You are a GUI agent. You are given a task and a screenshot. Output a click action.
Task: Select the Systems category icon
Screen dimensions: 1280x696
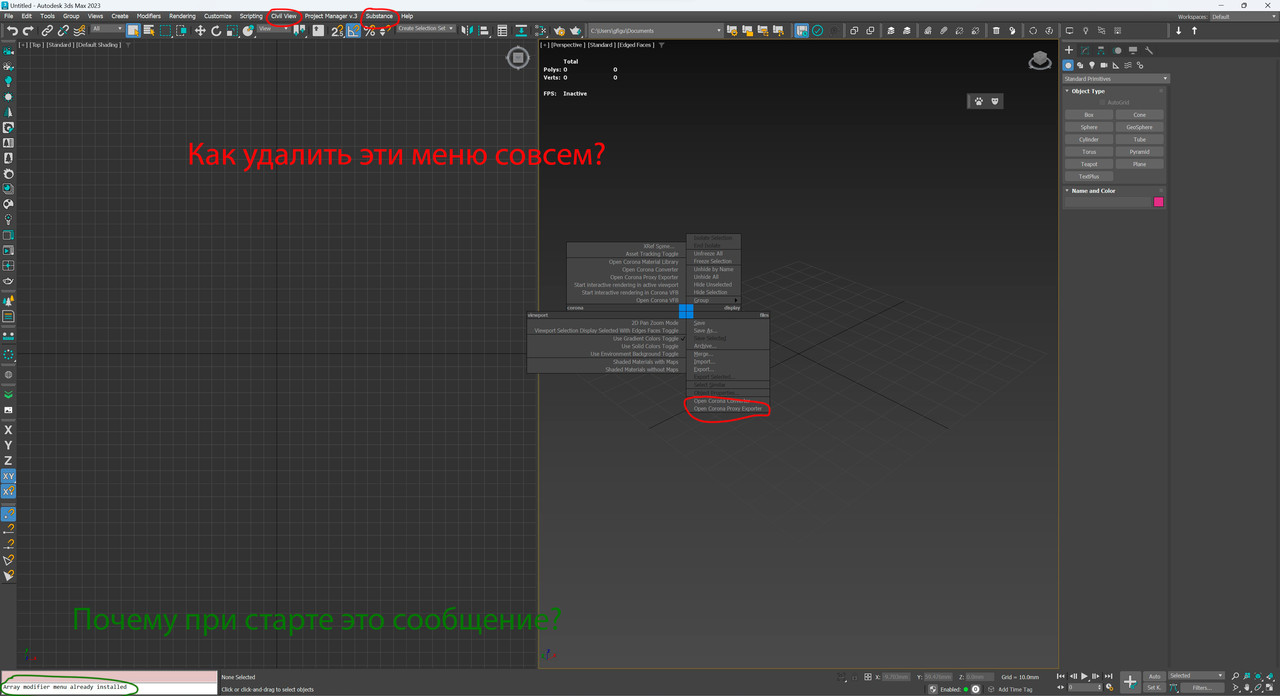tap(1140, 65)
